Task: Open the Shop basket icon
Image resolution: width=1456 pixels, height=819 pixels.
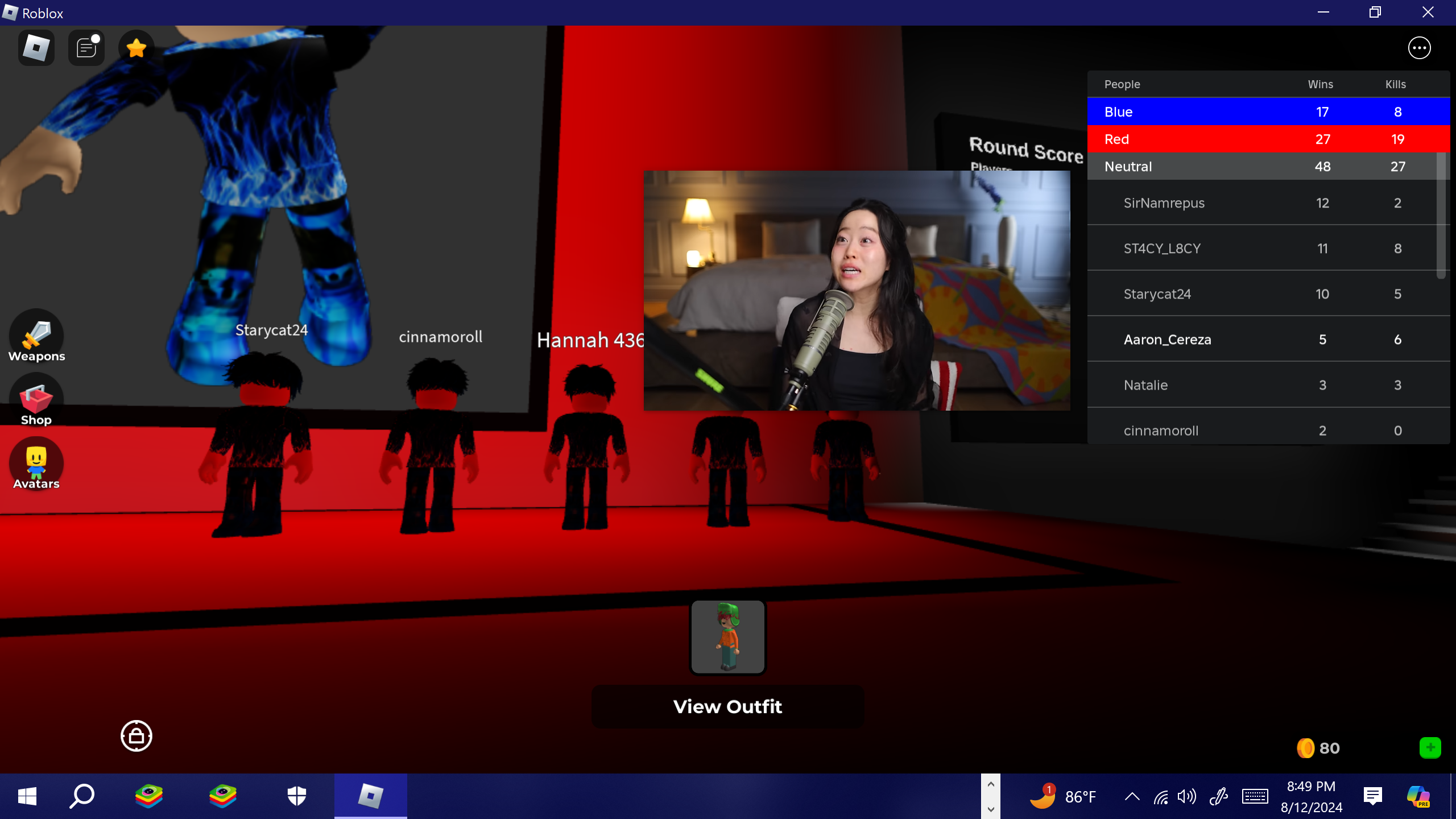Action: point(36,400)
